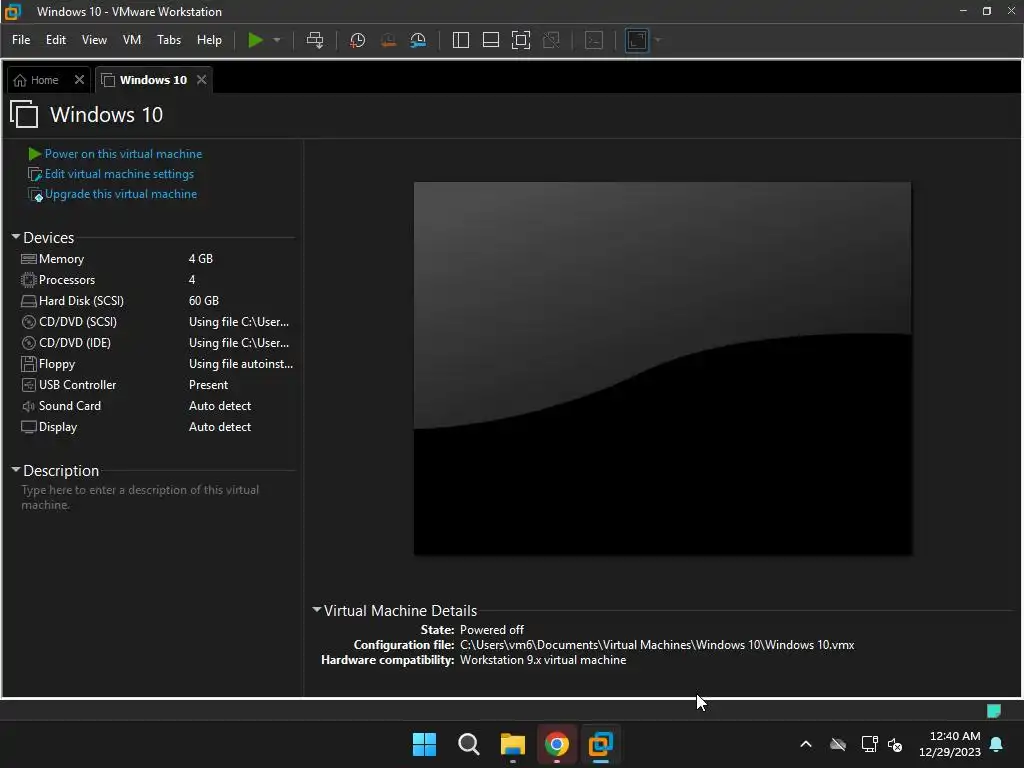Open the notifications bell icon
This screenshot has width=1024, height=768.
click(x=997, y=744)
